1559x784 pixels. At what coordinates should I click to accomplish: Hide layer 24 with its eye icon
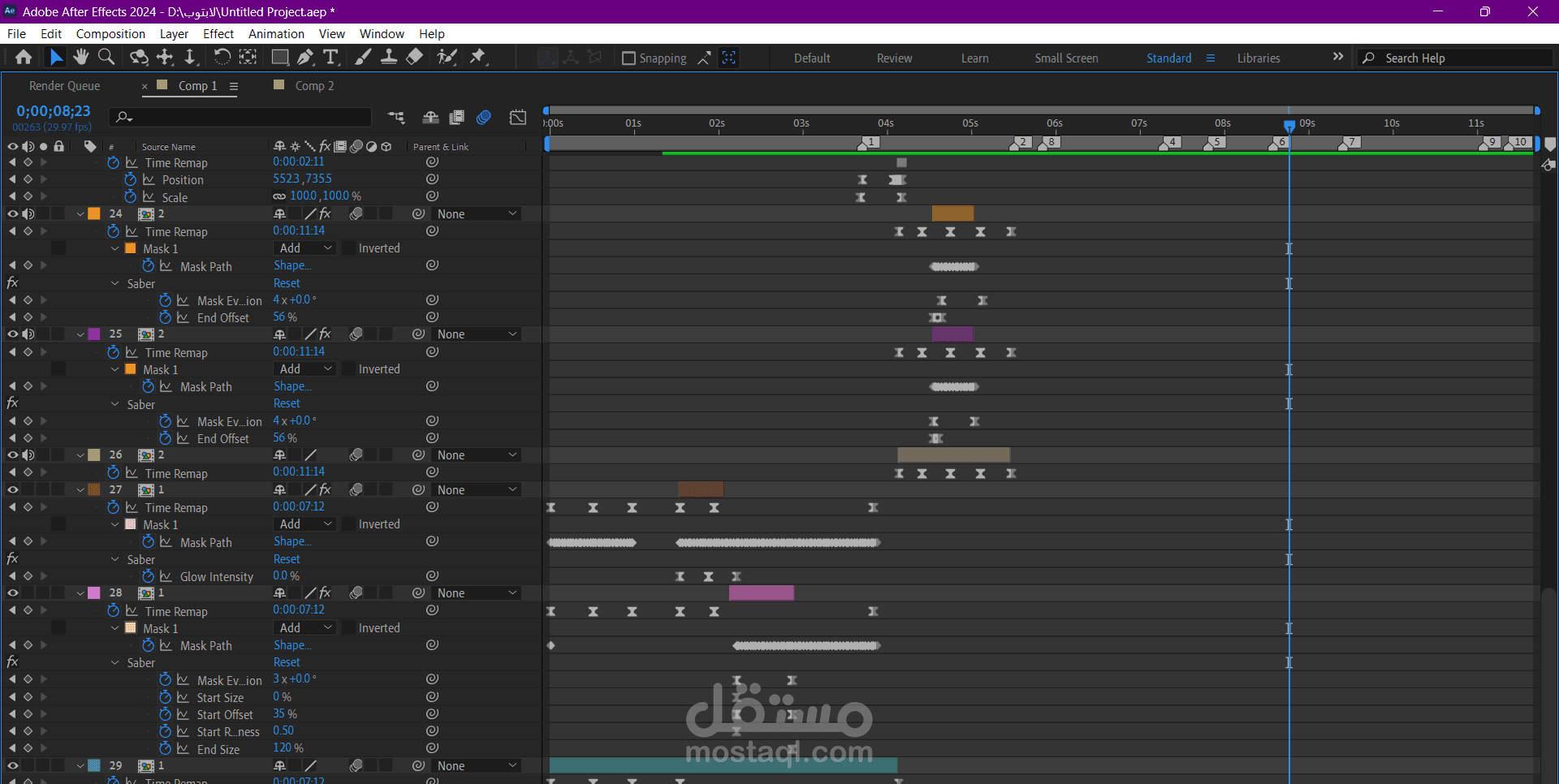tap(12, 214)
